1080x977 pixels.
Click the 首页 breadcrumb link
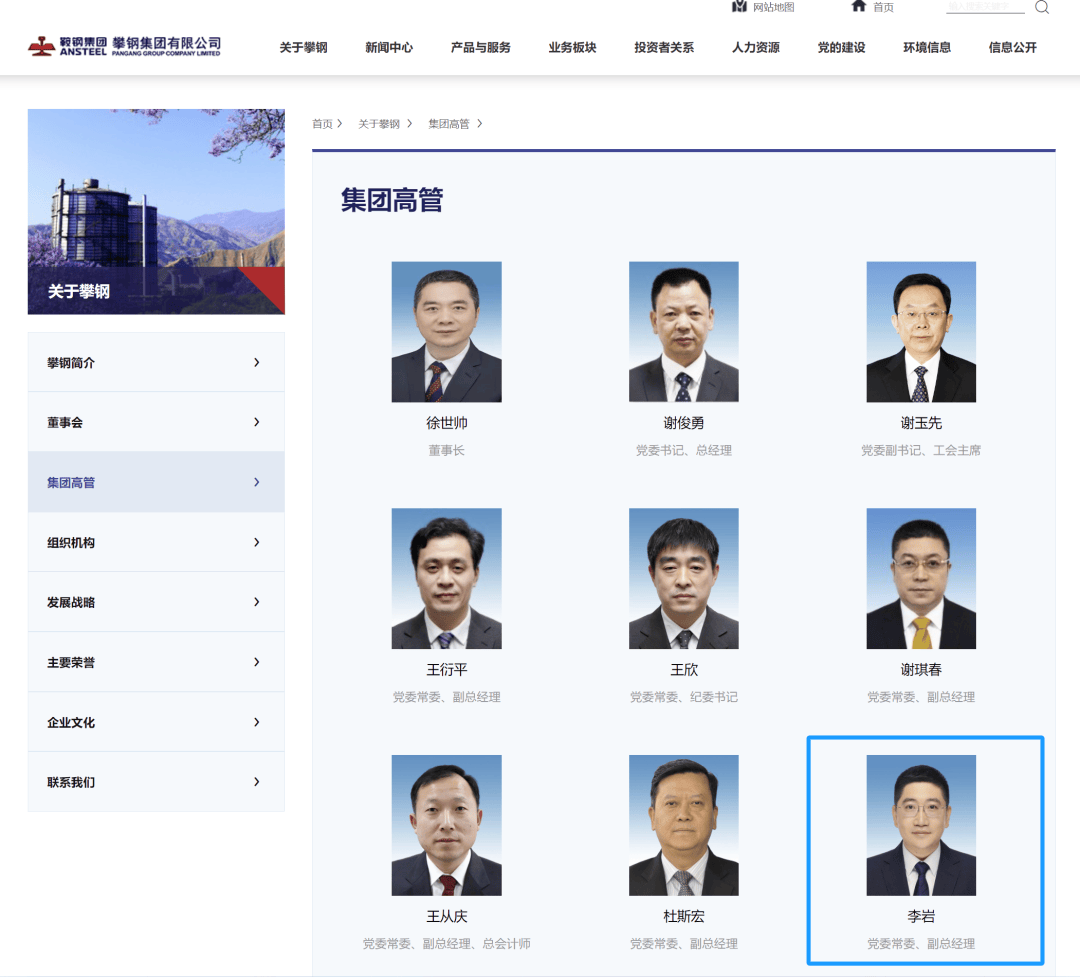point(322,124)
